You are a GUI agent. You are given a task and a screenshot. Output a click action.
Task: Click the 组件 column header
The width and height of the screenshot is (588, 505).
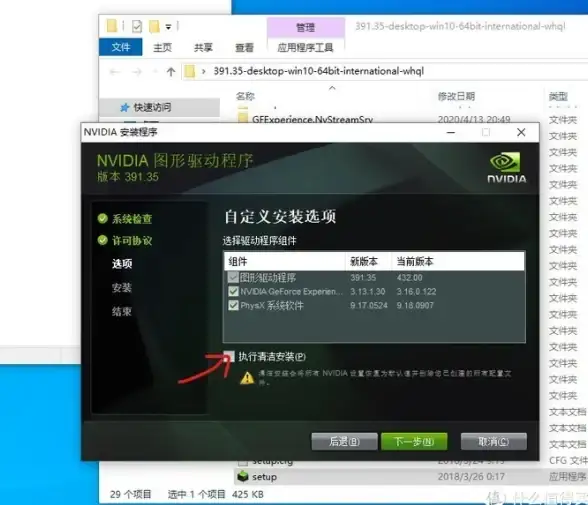(x=285, y=261)
